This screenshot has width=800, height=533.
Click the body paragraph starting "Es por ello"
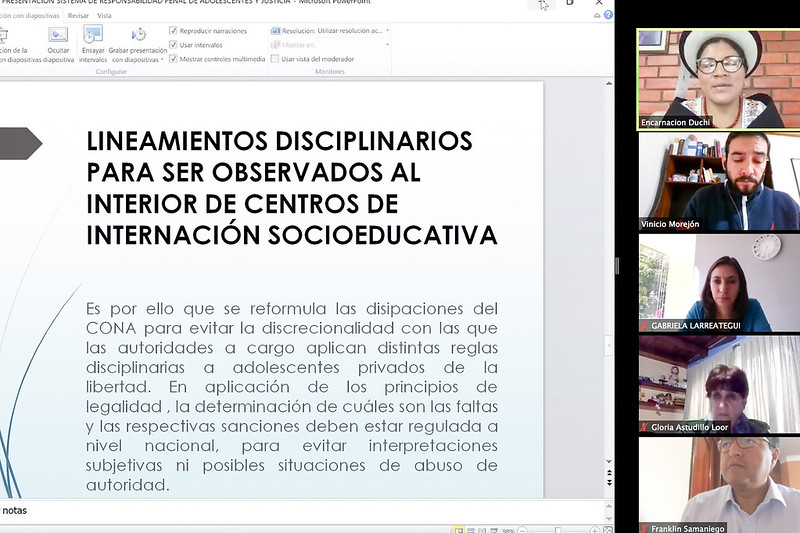(x=291, y=396)
